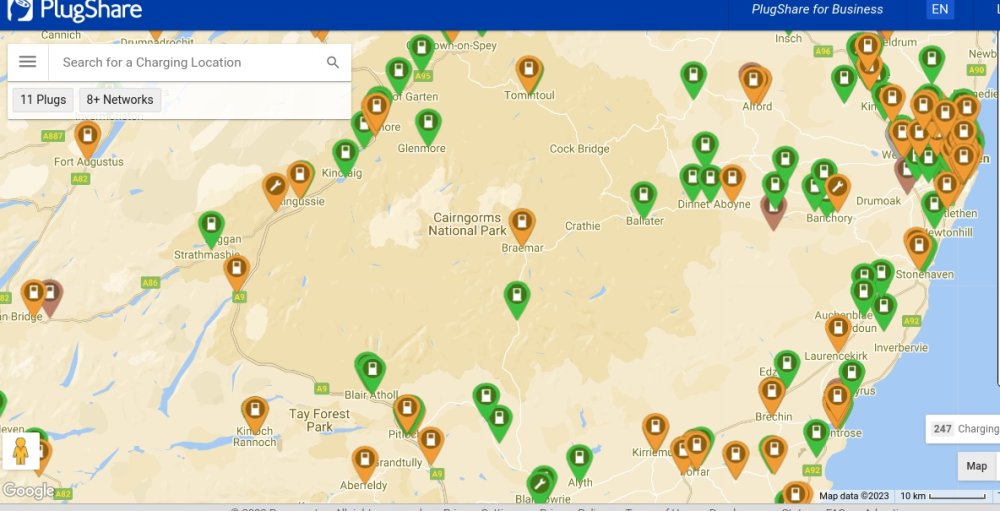The width and height of the screenshot is (1000, 511).
Task: Click Tay Forest Park map label
Action: [x=319, y=420]
